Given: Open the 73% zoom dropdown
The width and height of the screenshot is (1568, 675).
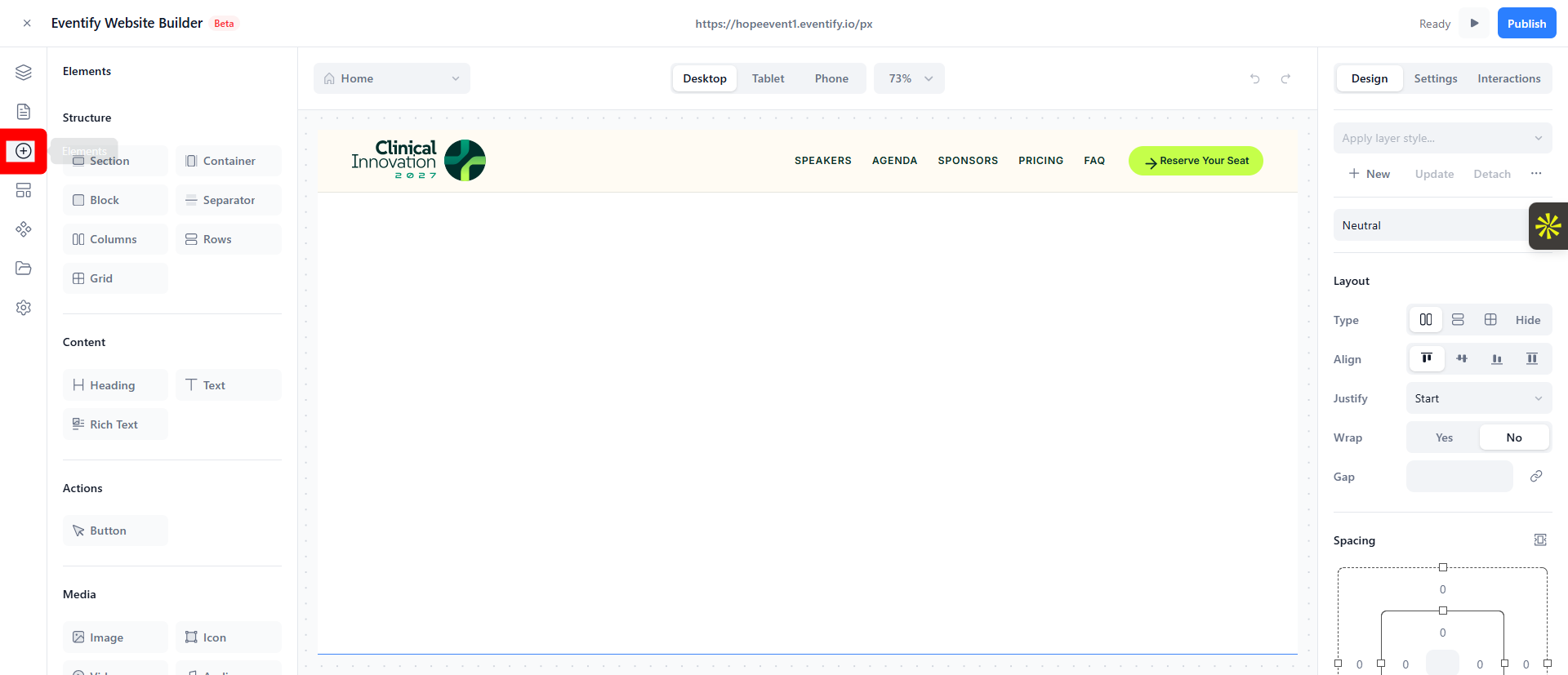Looking at the screenshot, I should tap(909, 78).
